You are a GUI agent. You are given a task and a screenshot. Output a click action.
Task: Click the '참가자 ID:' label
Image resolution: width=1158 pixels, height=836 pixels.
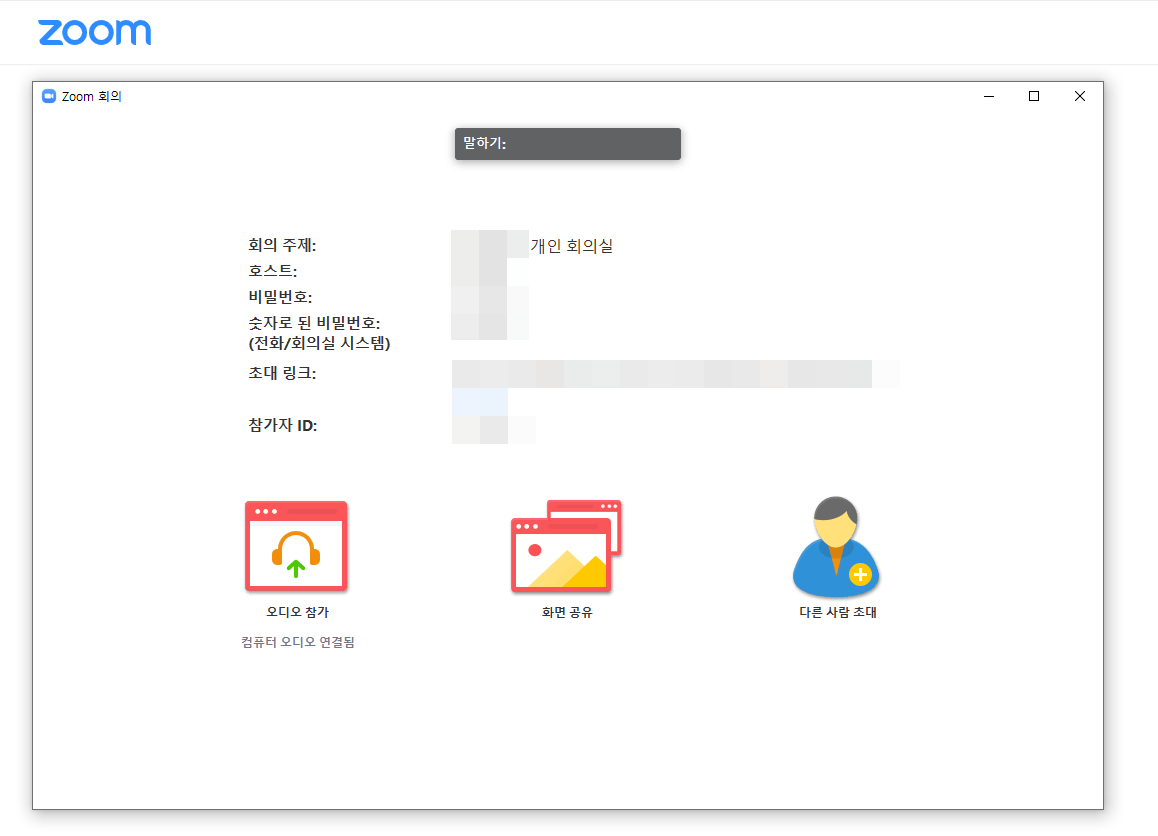(x=283, y=425)
